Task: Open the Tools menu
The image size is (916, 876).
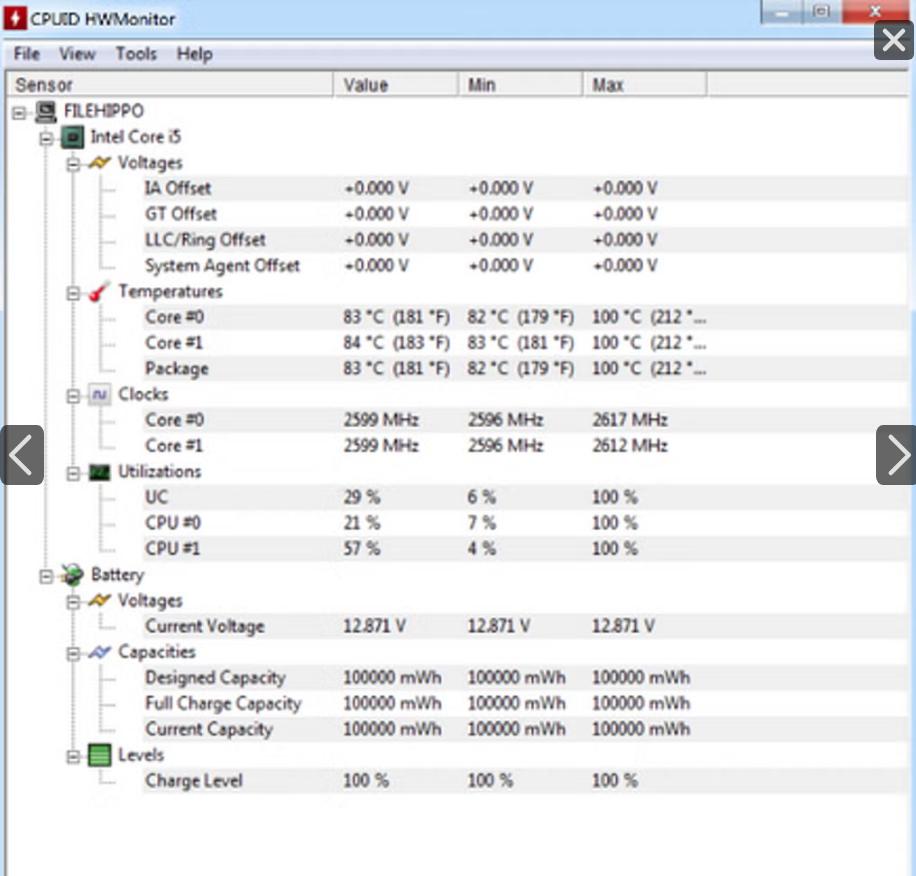Action: coord(136,54)
